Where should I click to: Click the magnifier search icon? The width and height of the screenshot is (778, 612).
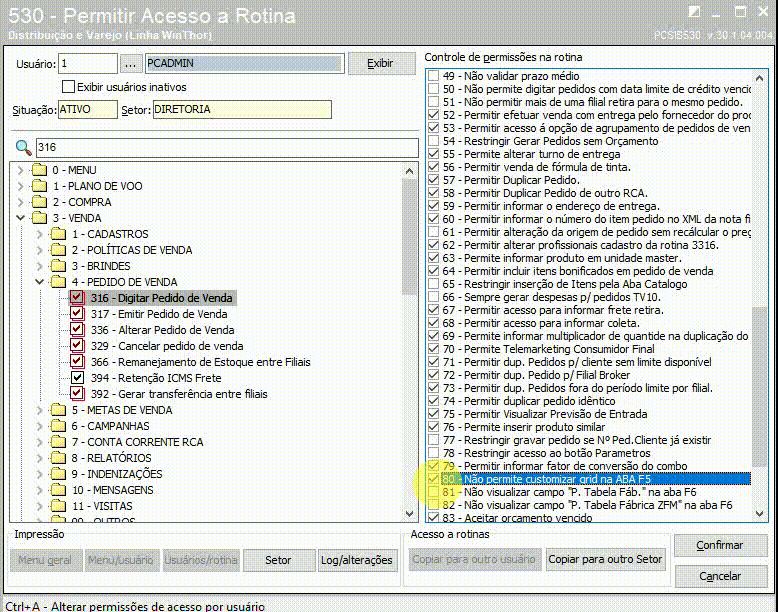pos(23,147)
